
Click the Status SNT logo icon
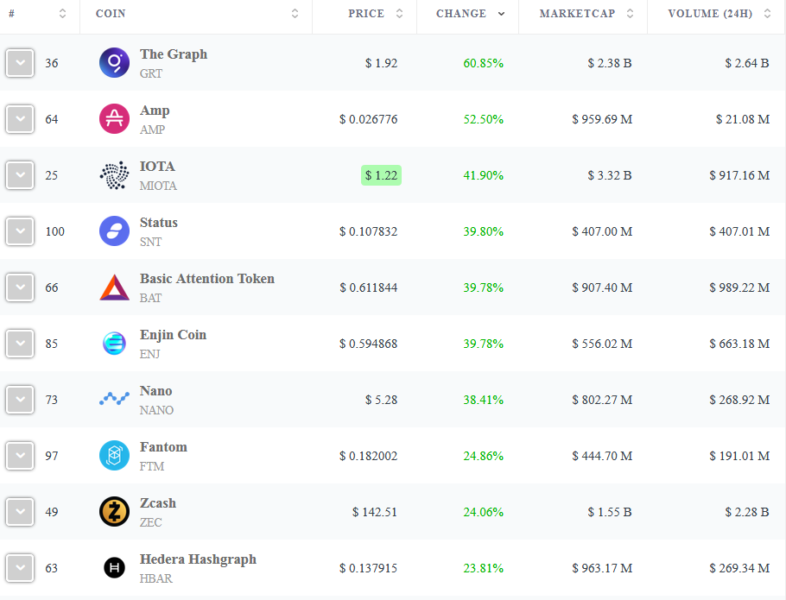coord(114,231)
